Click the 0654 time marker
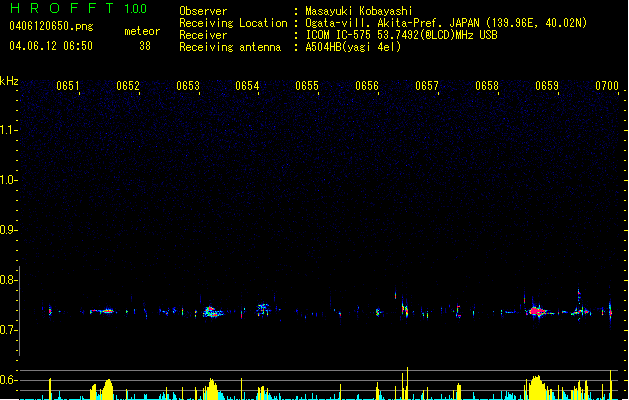 [247, 86]
